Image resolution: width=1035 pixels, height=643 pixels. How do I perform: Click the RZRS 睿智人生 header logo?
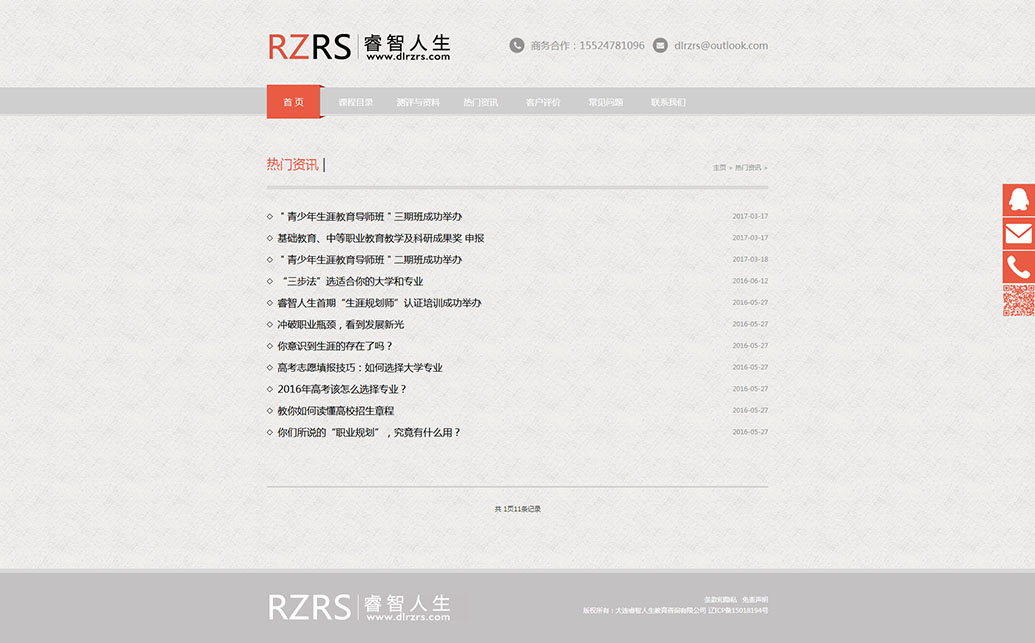[359, 47]
